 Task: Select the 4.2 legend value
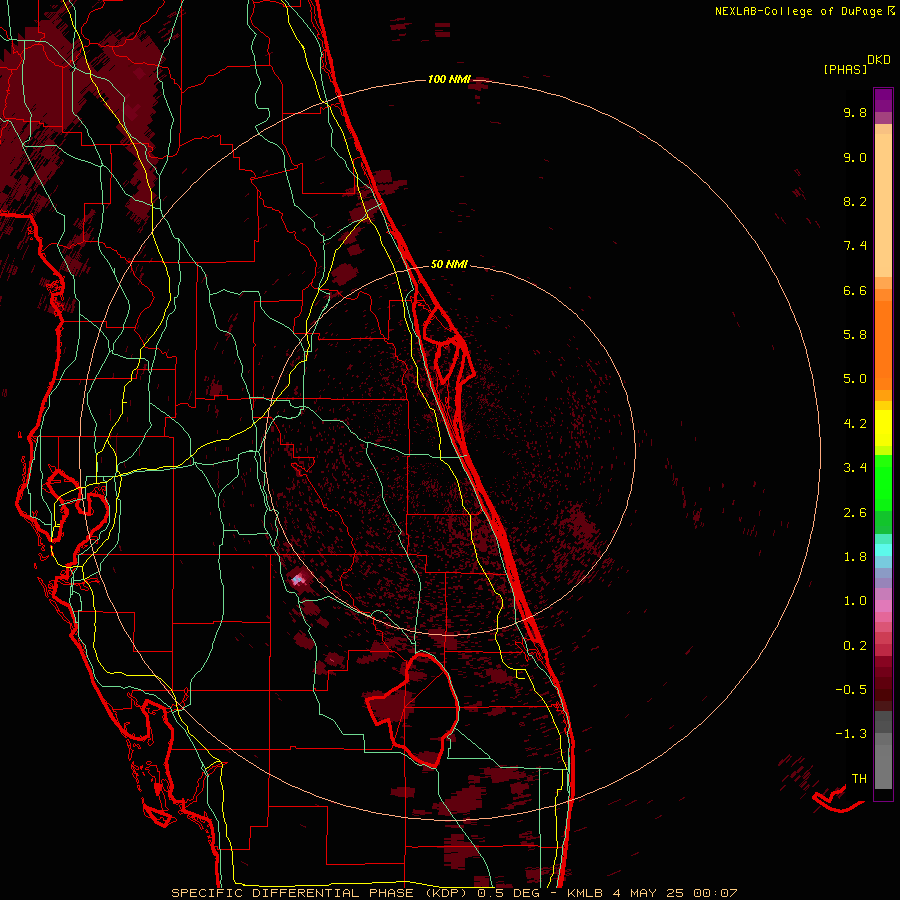click(x=855, y=424)
